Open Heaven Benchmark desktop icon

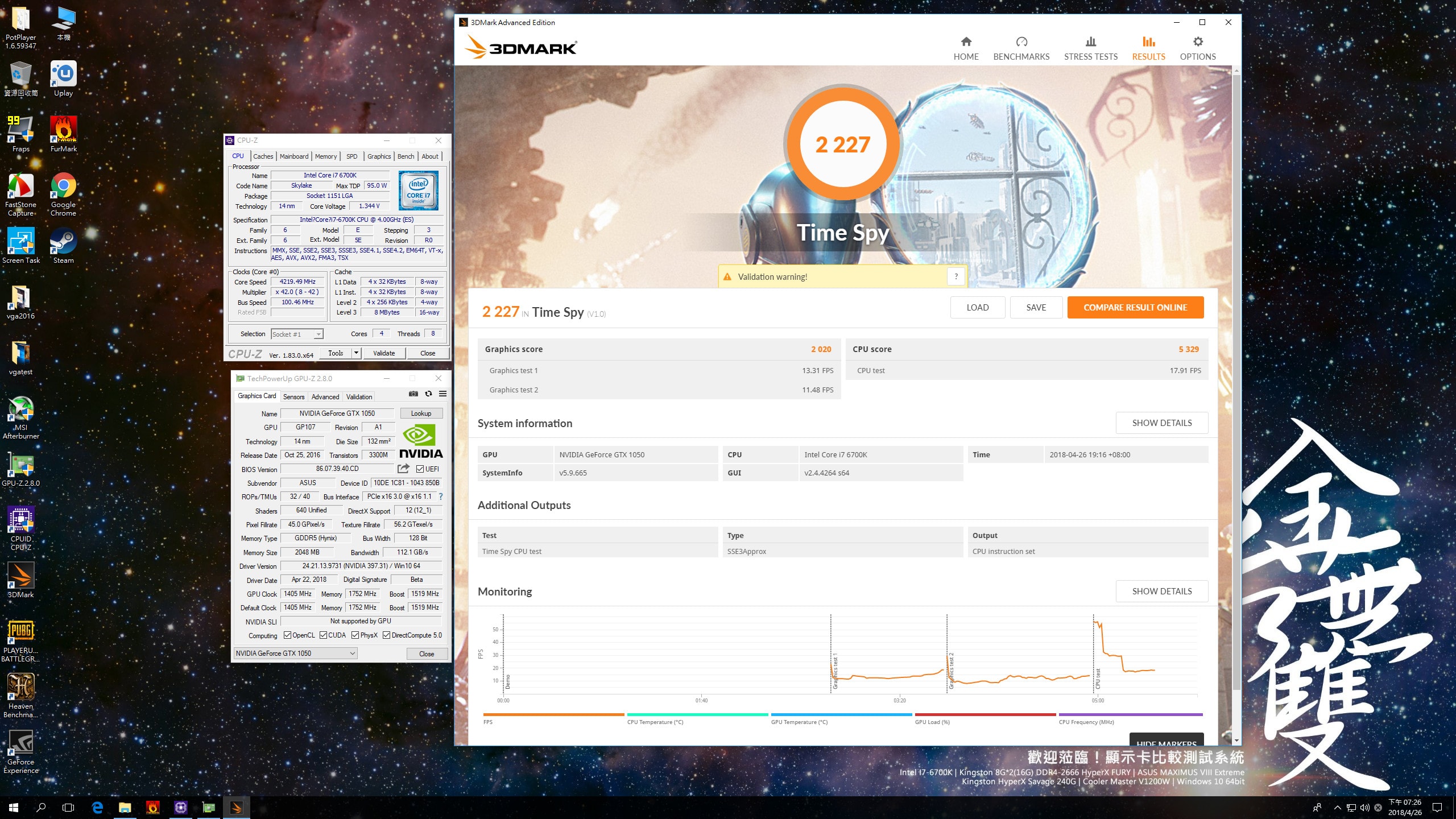[20, 696]
